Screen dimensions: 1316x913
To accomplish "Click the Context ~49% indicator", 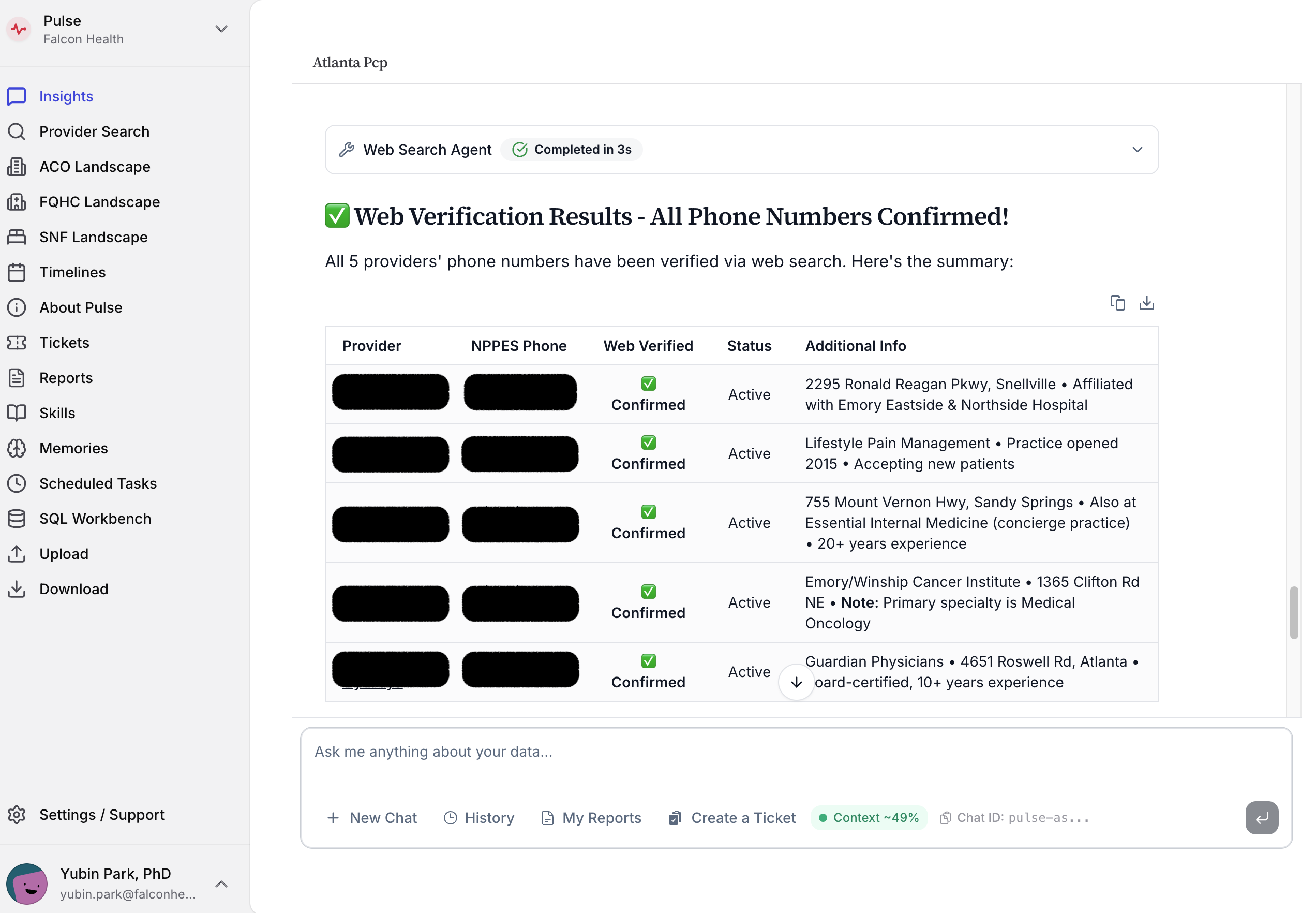I will (x=869, y=817).
